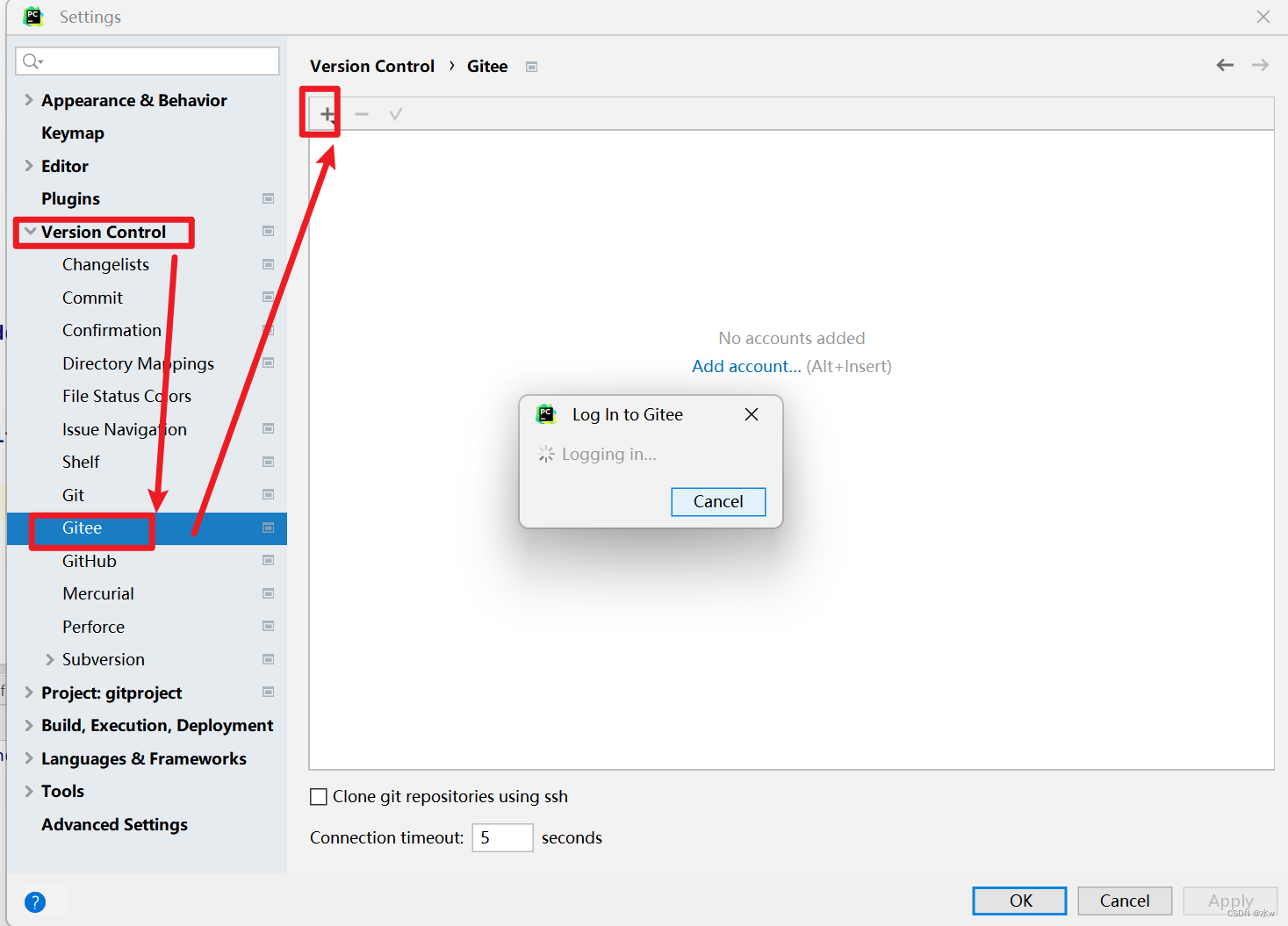
Task: Click the project icon on Mercurial row
Action: (x=269, y=593)
